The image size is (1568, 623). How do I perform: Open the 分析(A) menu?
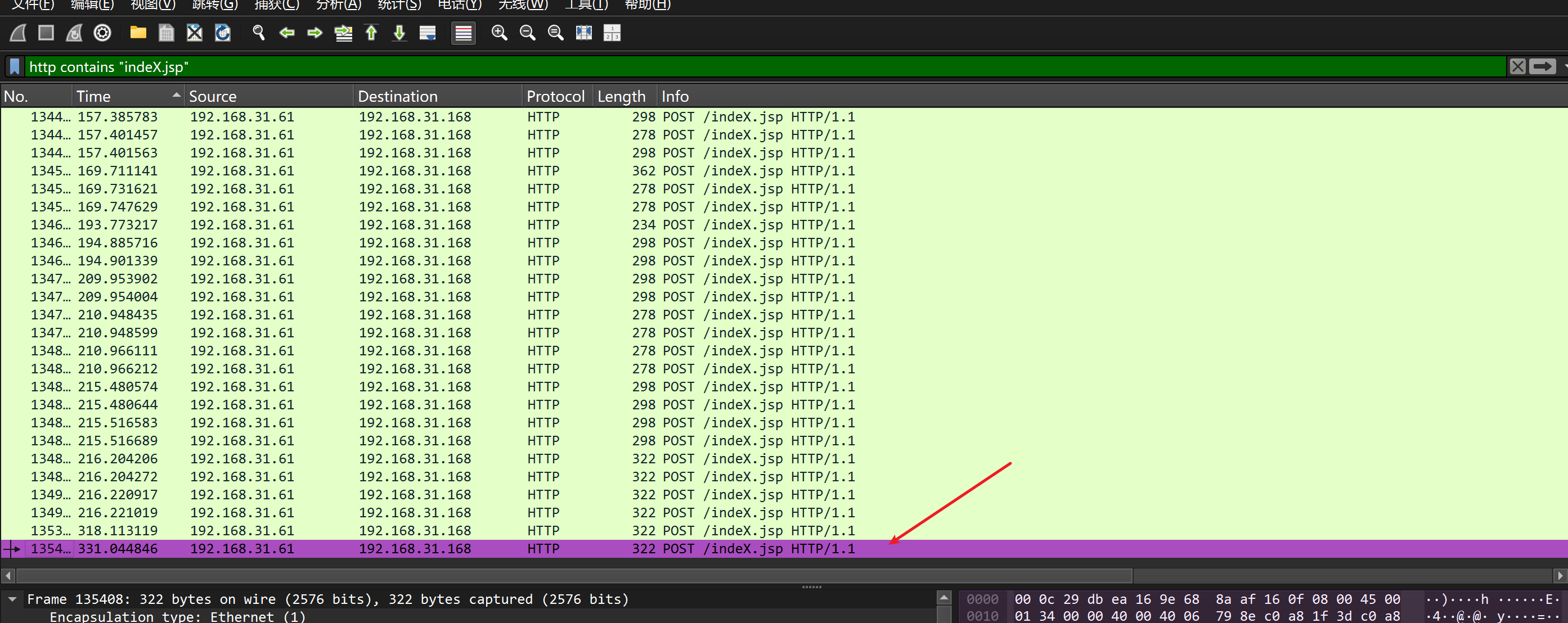point(339,5)
